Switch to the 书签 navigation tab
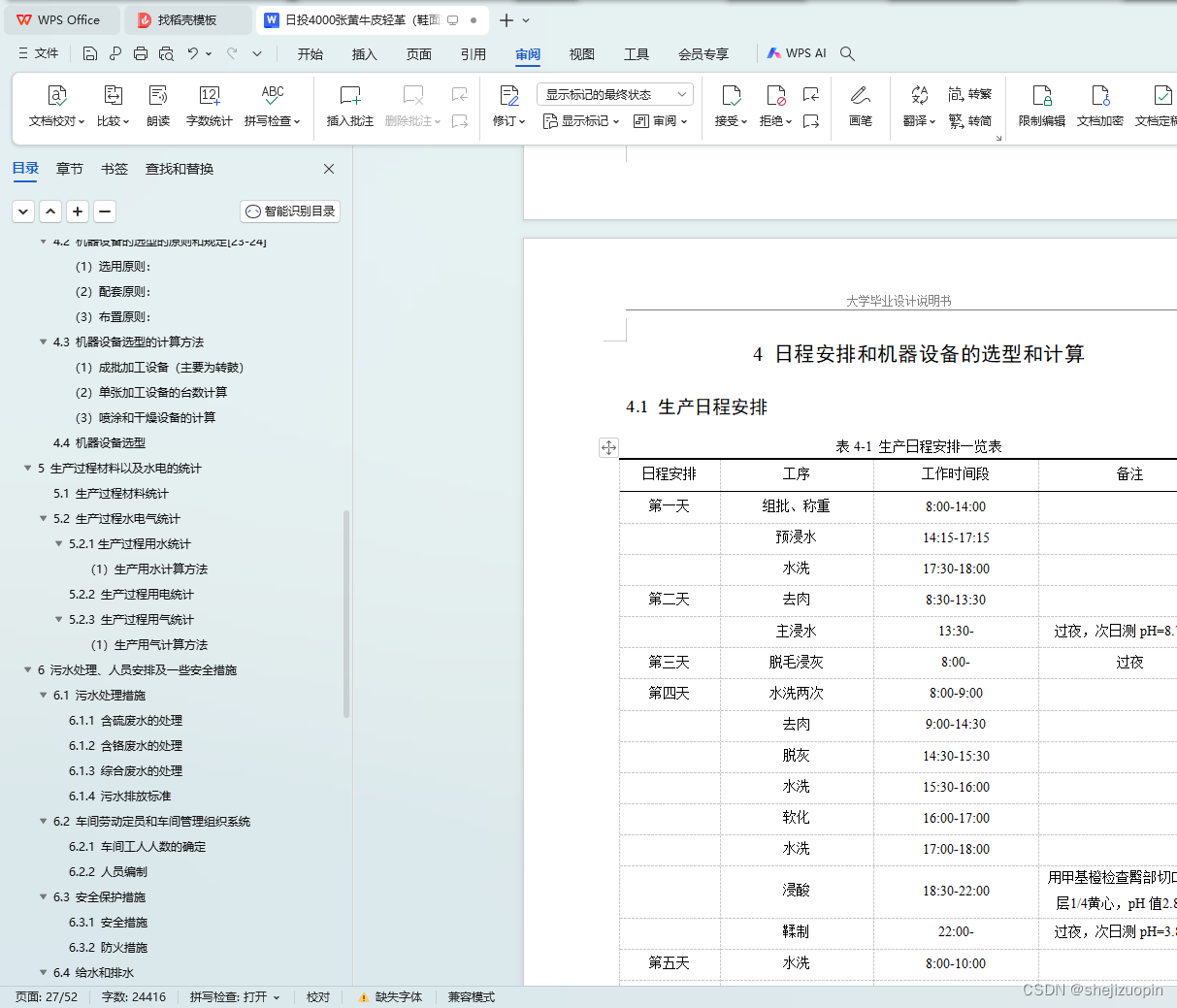 pos(114,169)
